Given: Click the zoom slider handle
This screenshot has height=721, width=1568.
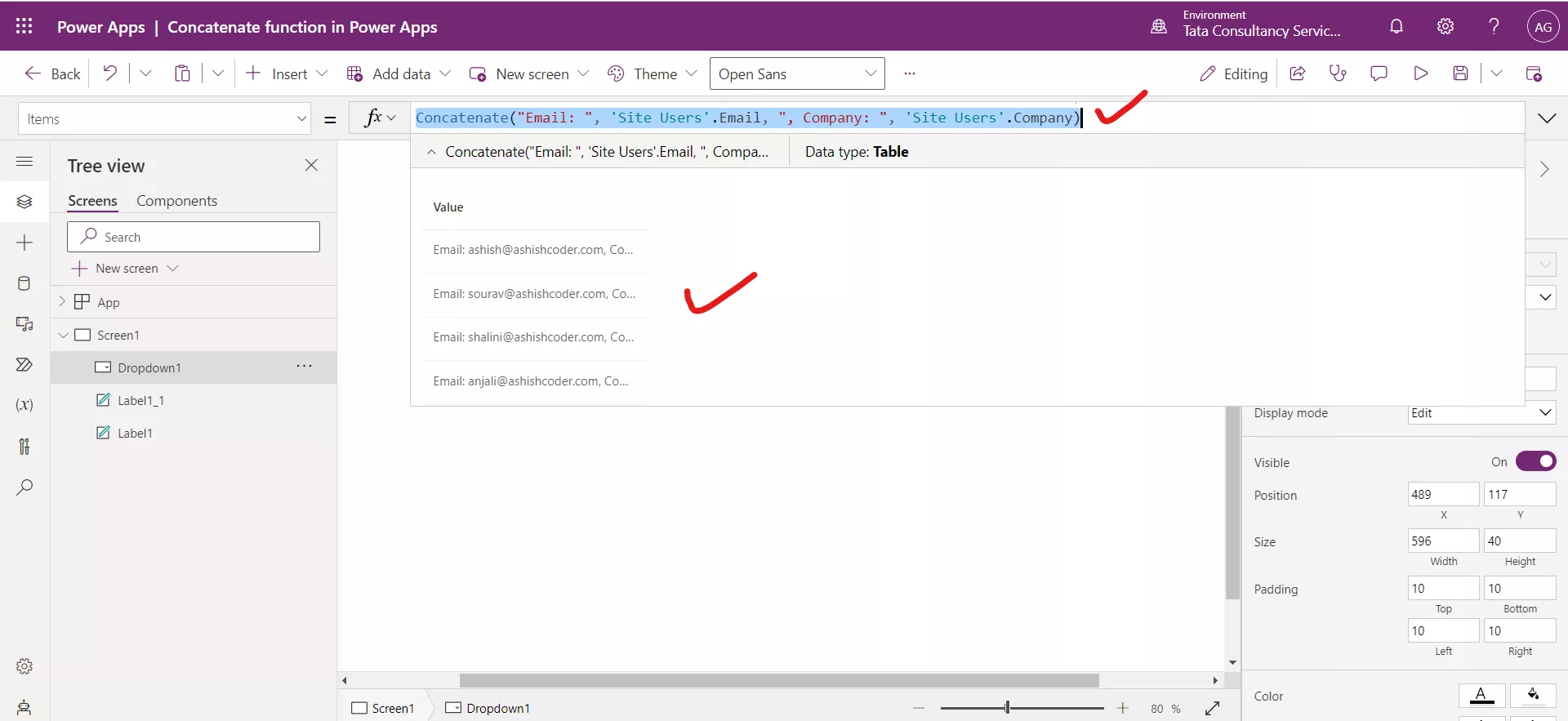Looking at the screenshot, I should click(x=1007, y=708).
